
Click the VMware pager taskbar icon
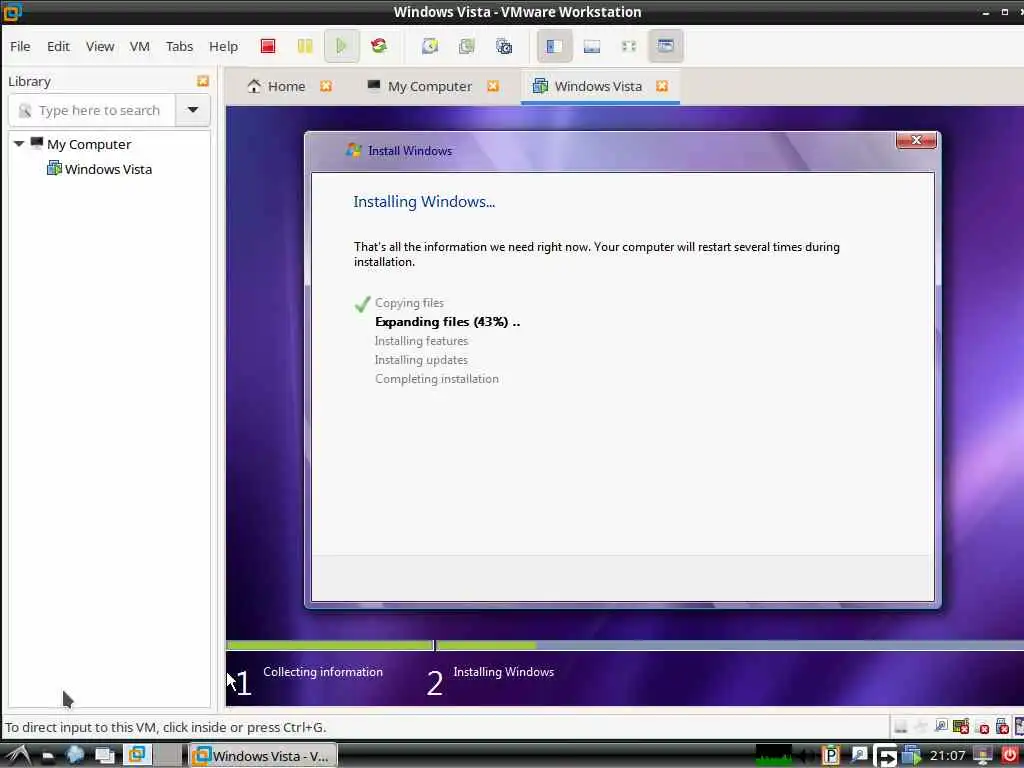click(x=136, y=756)
